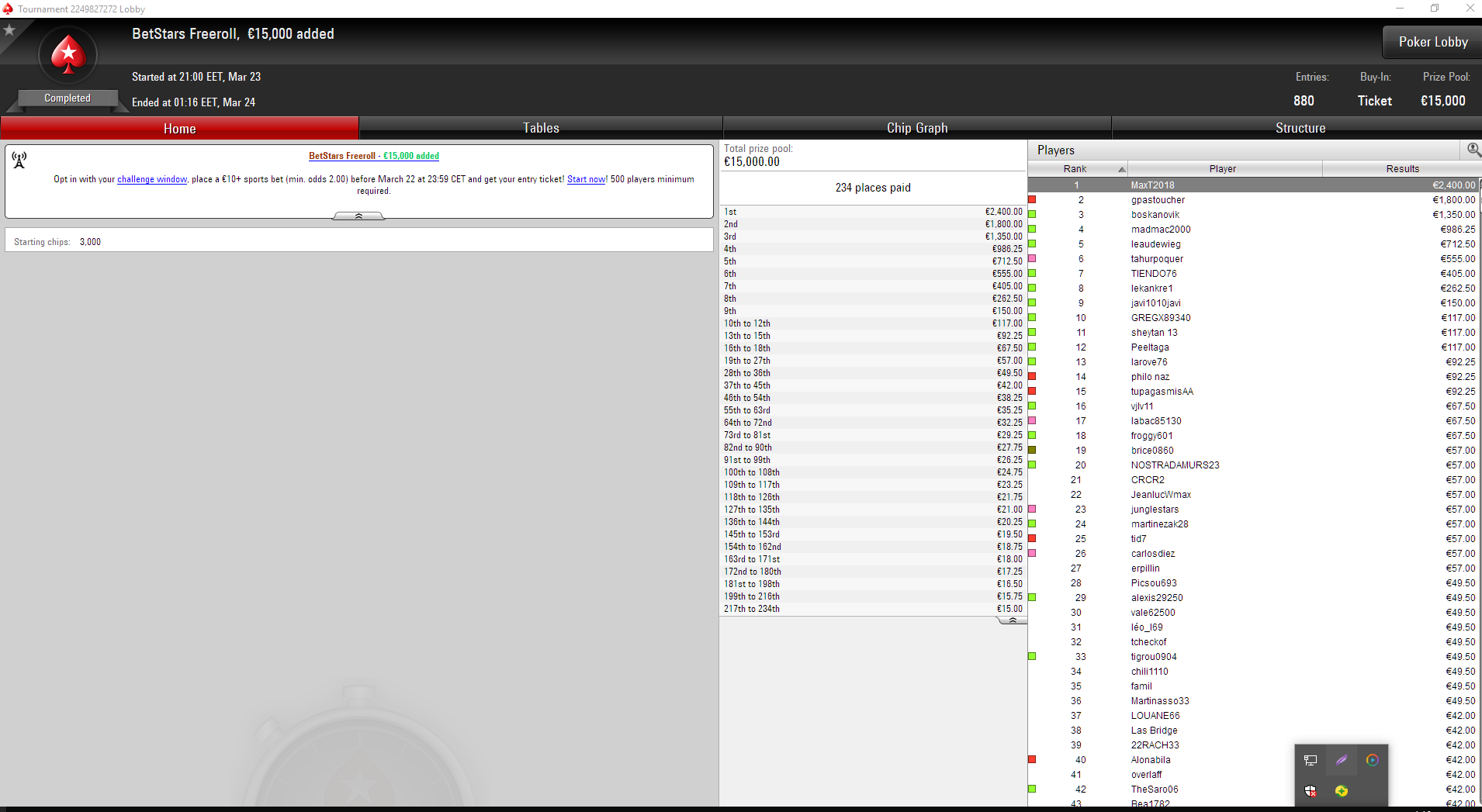Click the 'Start now!' link

point(587,179)
